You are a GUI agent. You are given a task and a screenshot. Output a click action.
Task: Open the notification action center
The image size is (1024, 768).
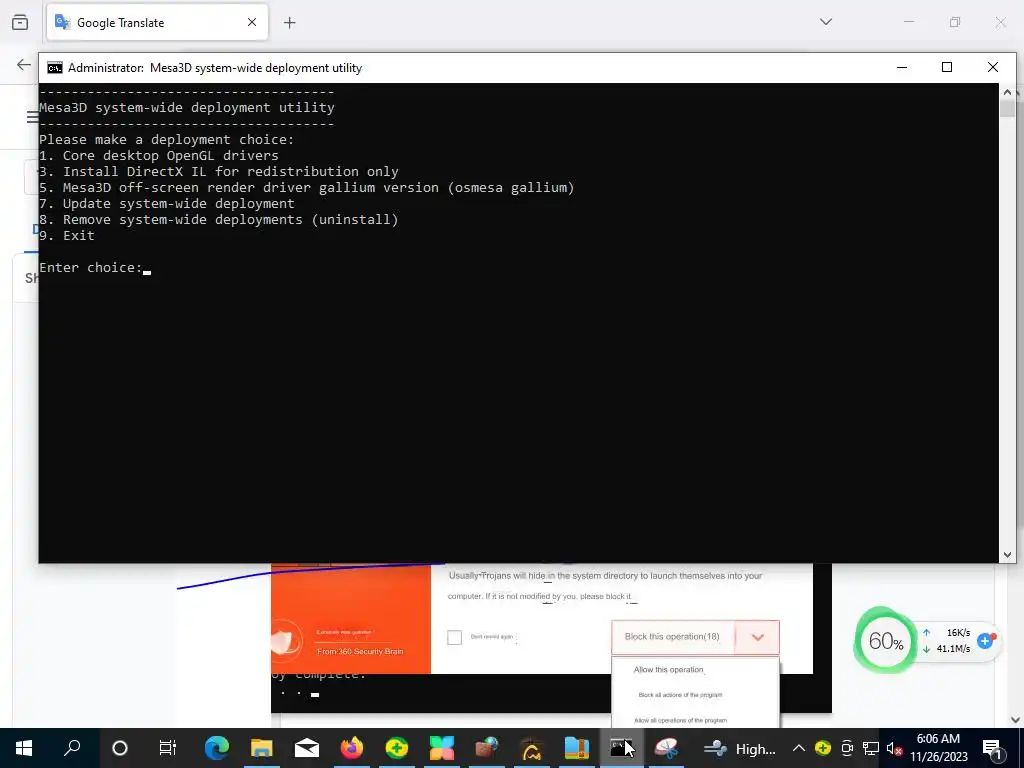click(x=992, y=749)
